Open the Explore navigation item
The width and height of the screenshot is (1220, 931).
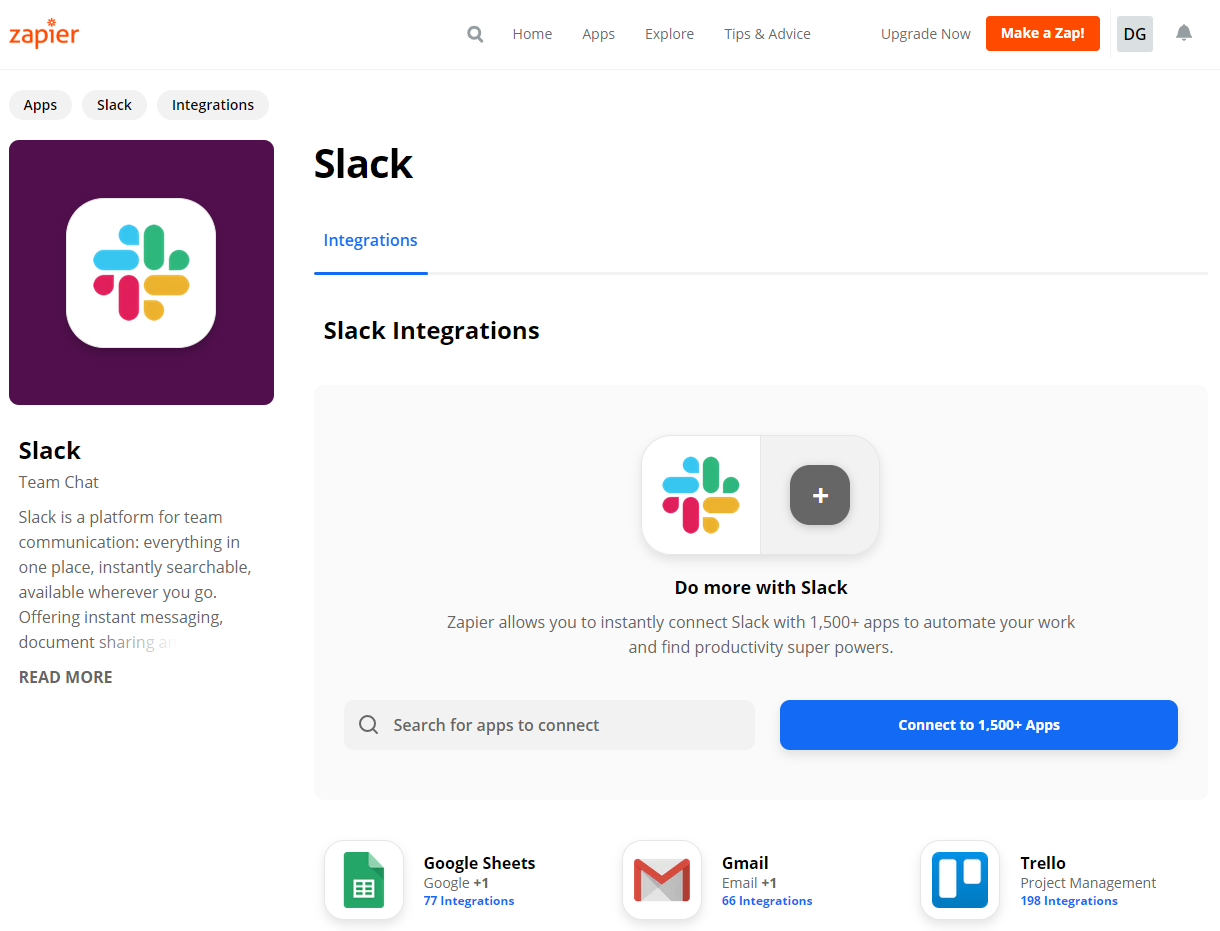tap(669, 34)
